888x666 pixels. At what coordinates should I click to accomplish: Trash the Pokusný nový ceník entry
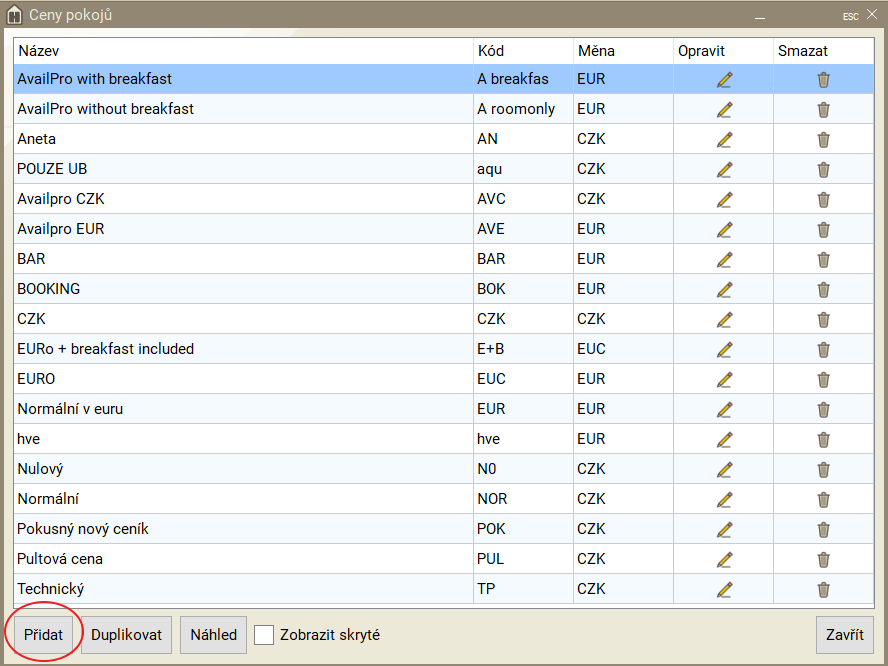[x=823, y=530]
